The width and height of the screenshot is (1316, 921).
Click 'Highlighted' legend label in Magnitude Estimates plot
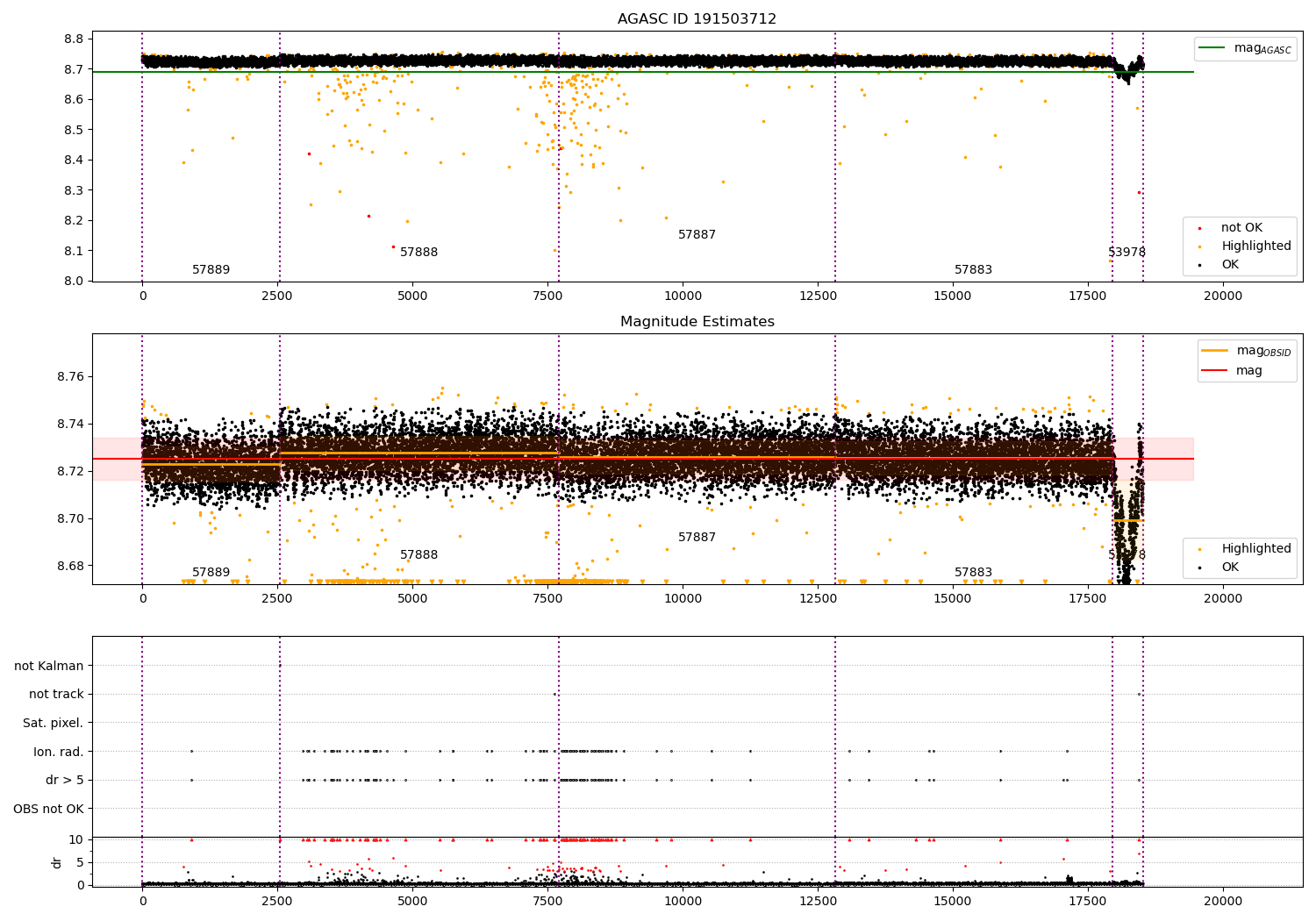click(1256, 549)
